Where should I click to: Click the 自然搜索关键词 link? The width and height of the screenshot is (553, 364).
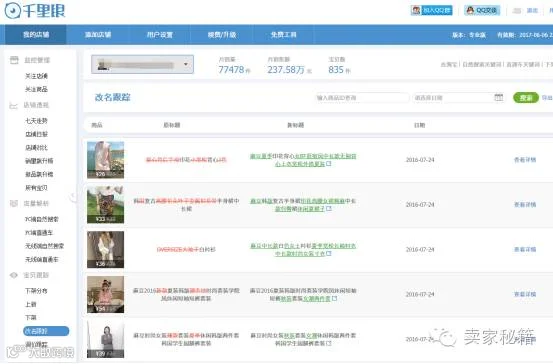pyautogui.click(x=482, y=65)
